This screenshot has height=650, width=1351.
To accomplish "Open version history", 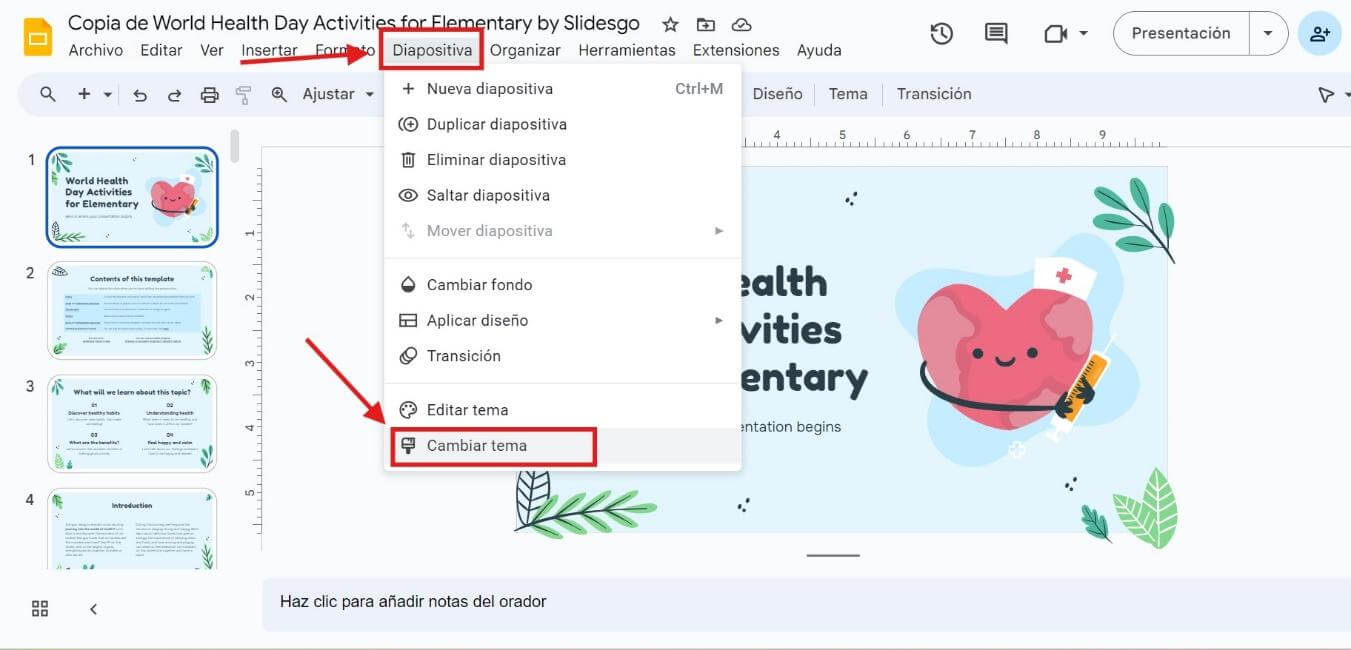I will [941, 33].
